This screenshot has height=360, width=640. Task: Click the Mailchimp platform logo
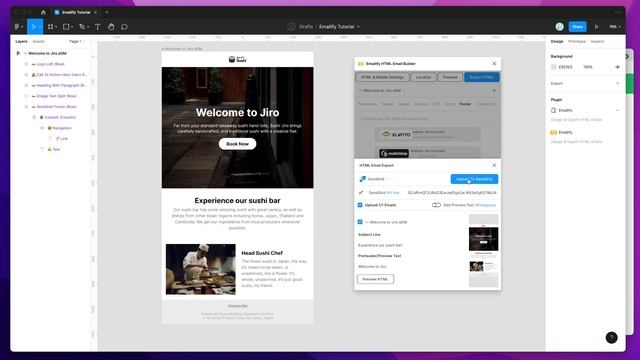point(394,153)
